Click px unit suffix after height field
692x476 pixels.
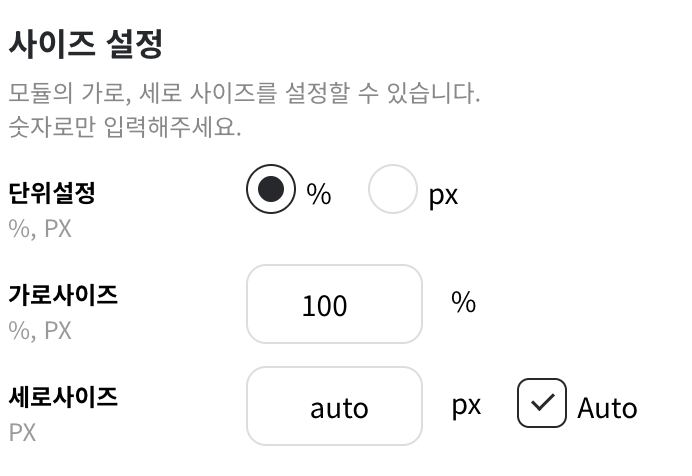(466, 405)
